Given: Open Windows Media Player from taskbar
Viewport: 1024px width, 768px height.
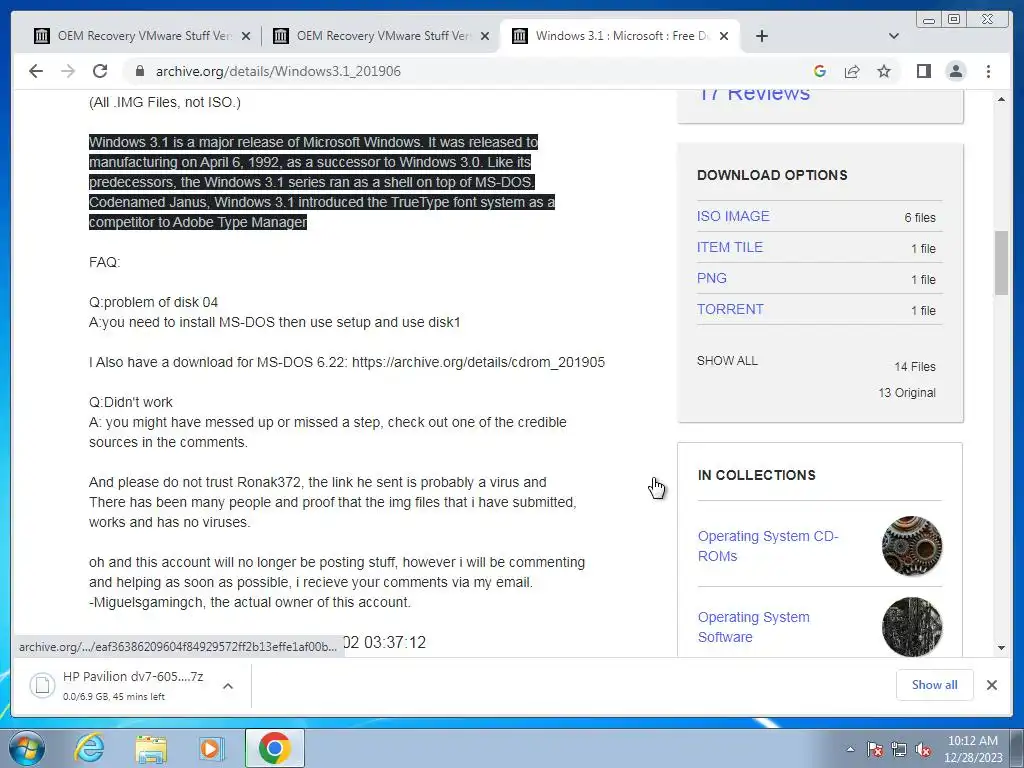Looking at the screenshot, I should tap(212, 748).
